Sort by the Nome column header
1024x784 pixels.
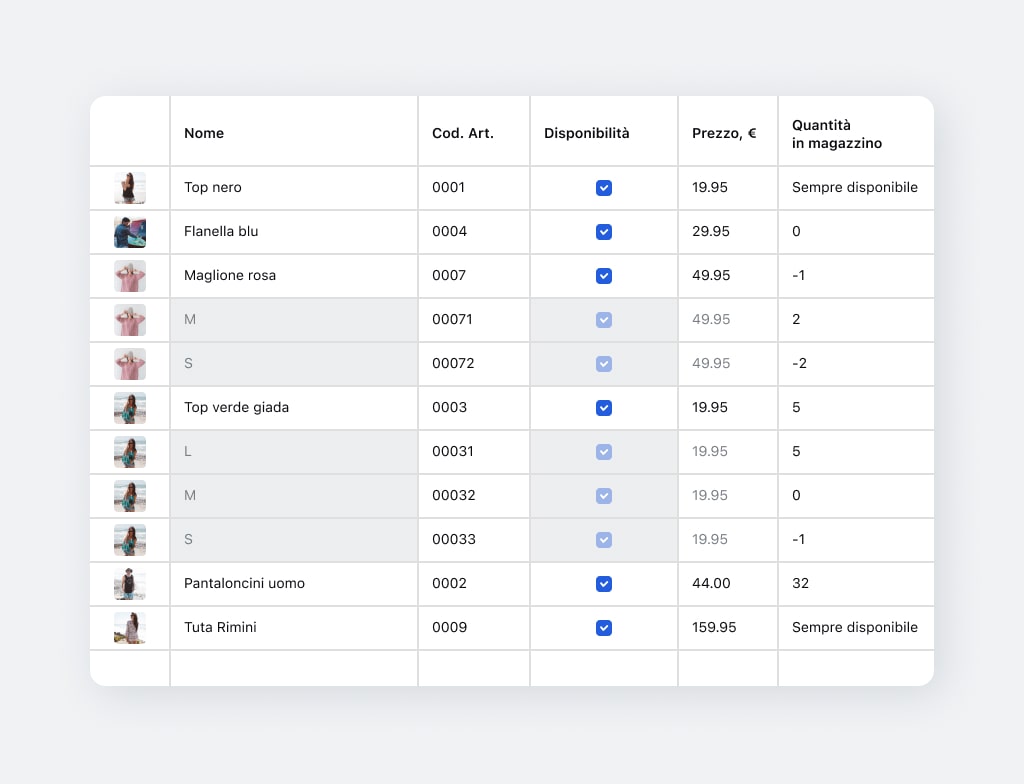coord(204,133)
